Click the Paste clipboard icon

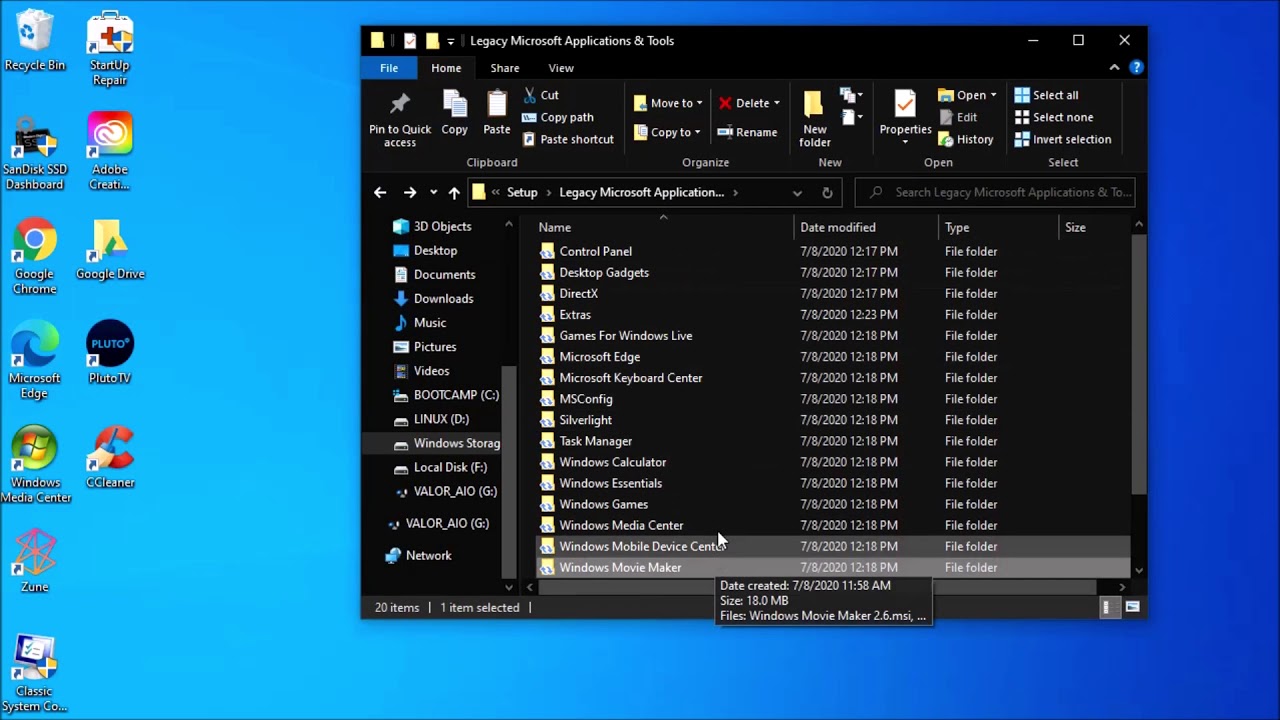tap(497, 112)
